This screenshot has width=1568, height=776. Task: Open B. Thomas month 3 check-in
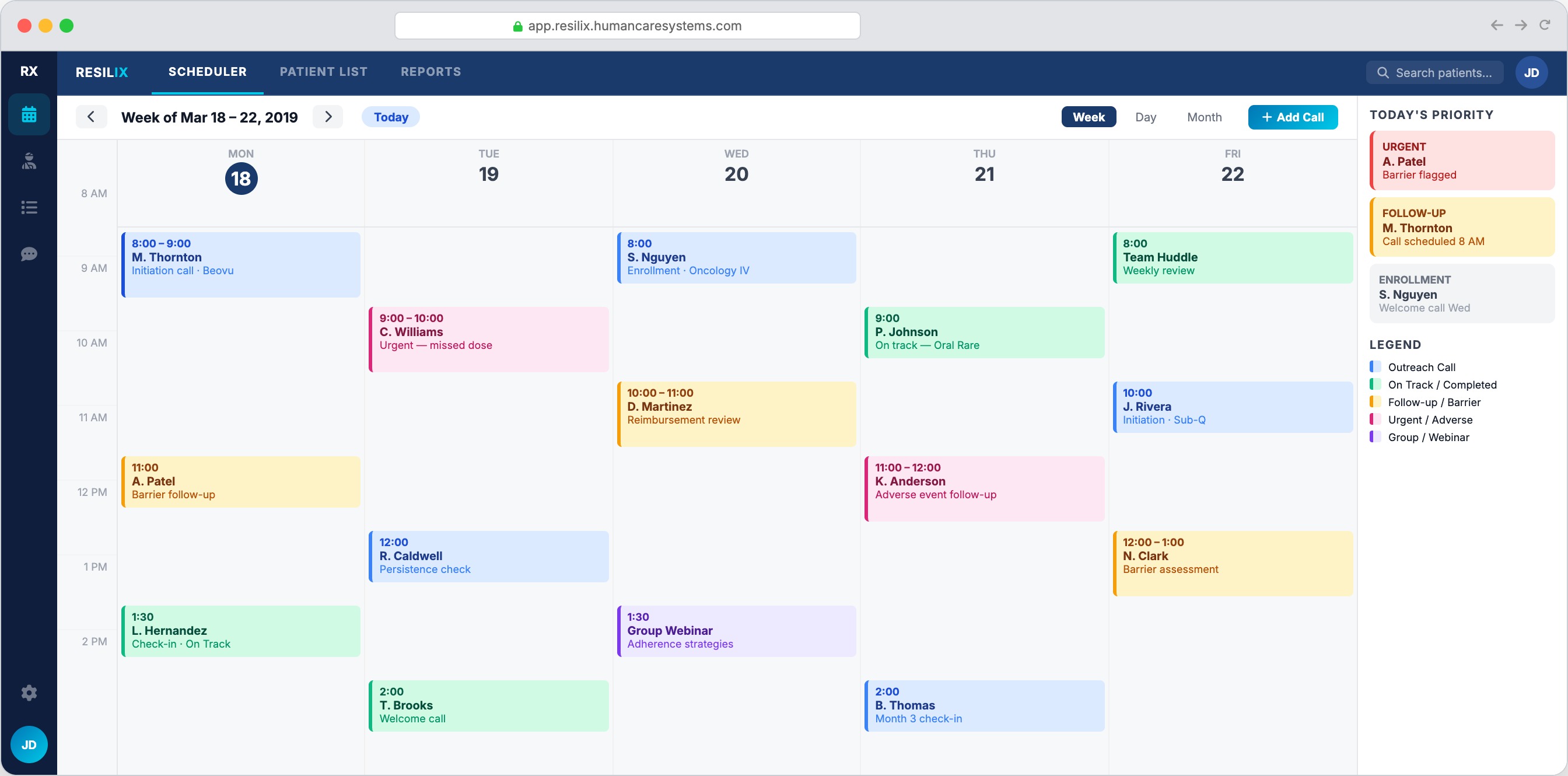(x=984, y=706)
